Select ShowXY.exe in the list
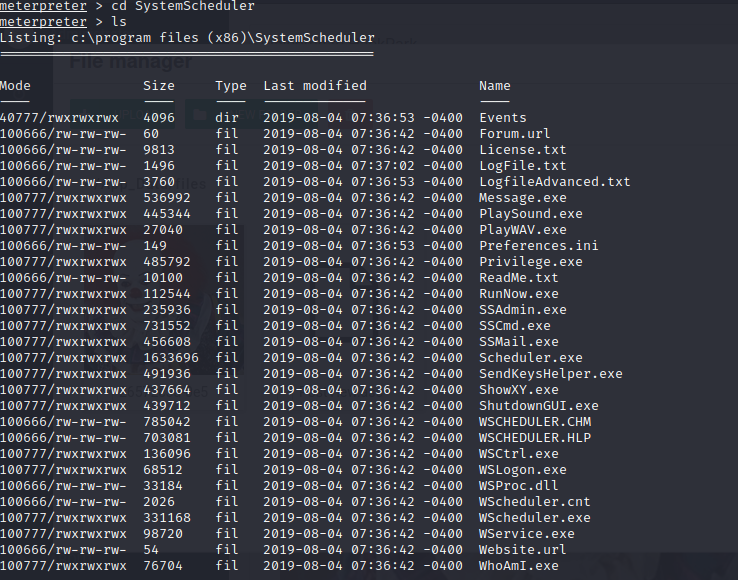This screenshot has height=580, width=738. coord(519,390)
